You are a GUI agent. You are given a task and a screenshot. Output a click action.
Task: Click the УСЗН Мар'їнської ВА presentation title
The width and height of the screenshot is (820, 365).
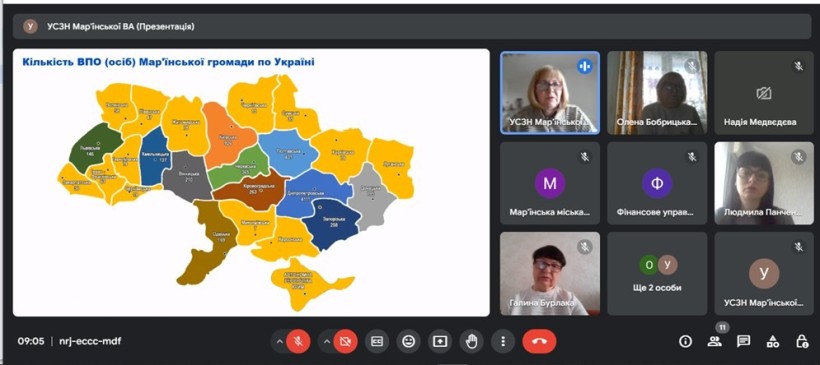pos(121,26)
